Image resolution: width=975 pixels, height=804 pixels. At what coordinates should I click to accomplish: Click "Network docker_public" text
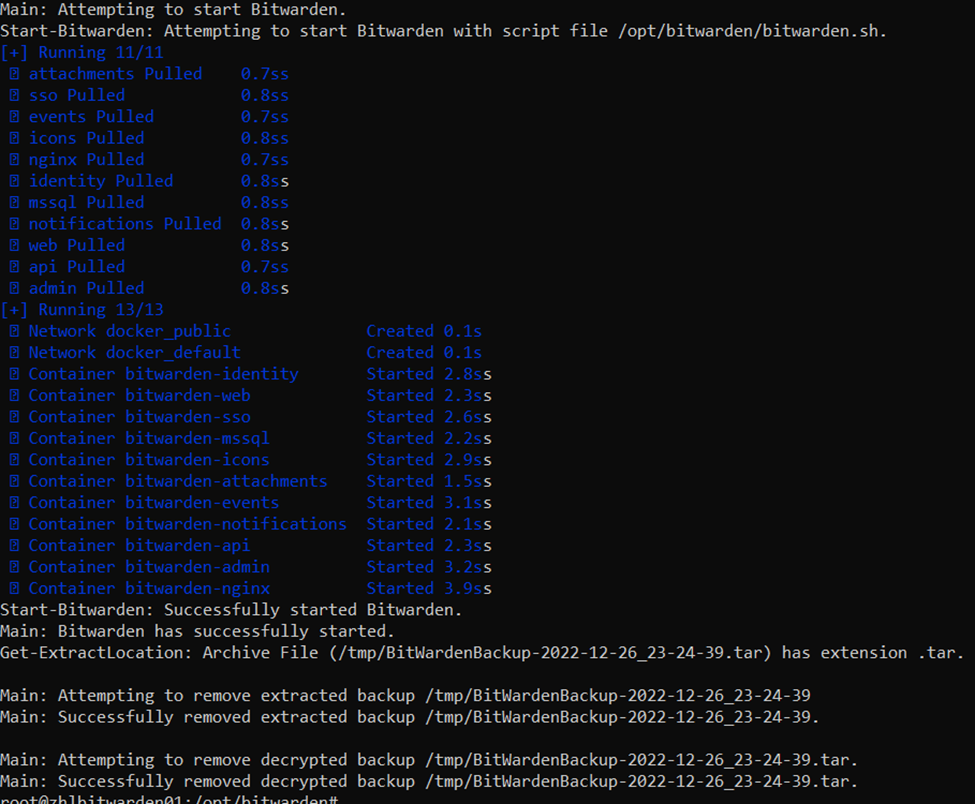click(129, 331)
